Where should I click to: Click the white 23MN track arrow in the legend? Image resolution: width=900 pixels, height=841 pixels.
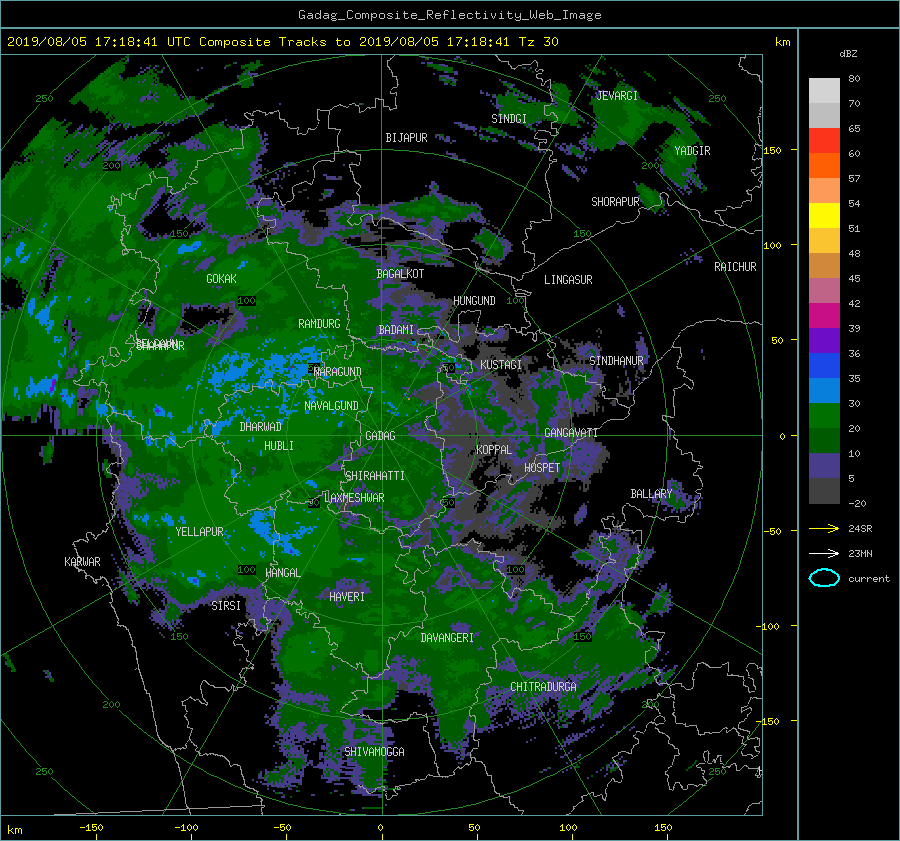824,553
